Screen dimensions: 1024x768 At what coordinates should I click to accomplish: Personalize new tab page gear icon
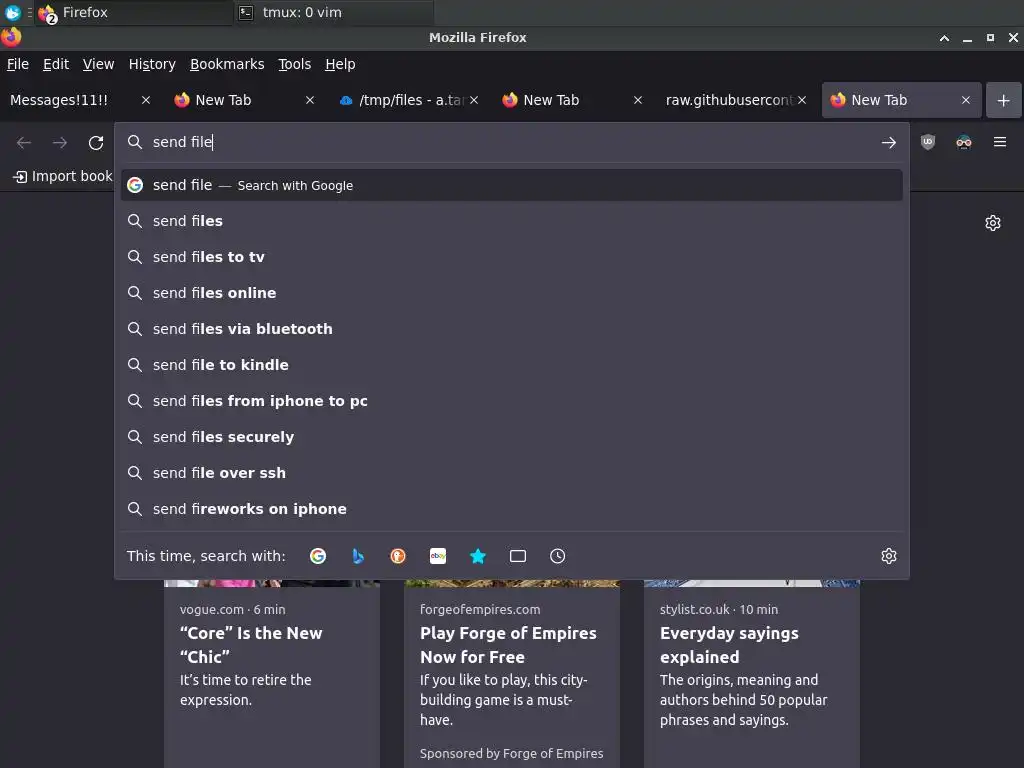pyautogui.click(x=992, y=223)
